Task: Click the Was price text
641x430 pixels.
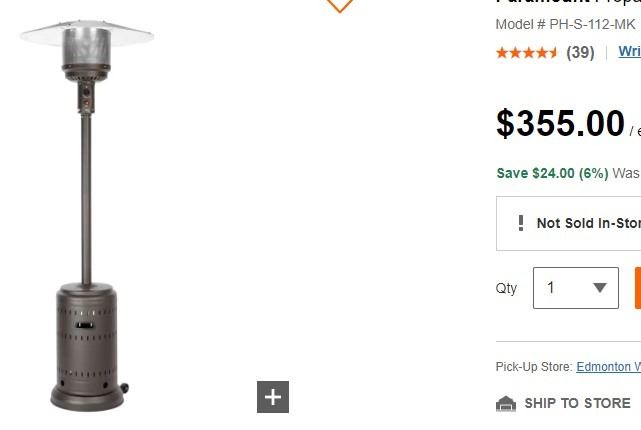Action: [626, 173]
